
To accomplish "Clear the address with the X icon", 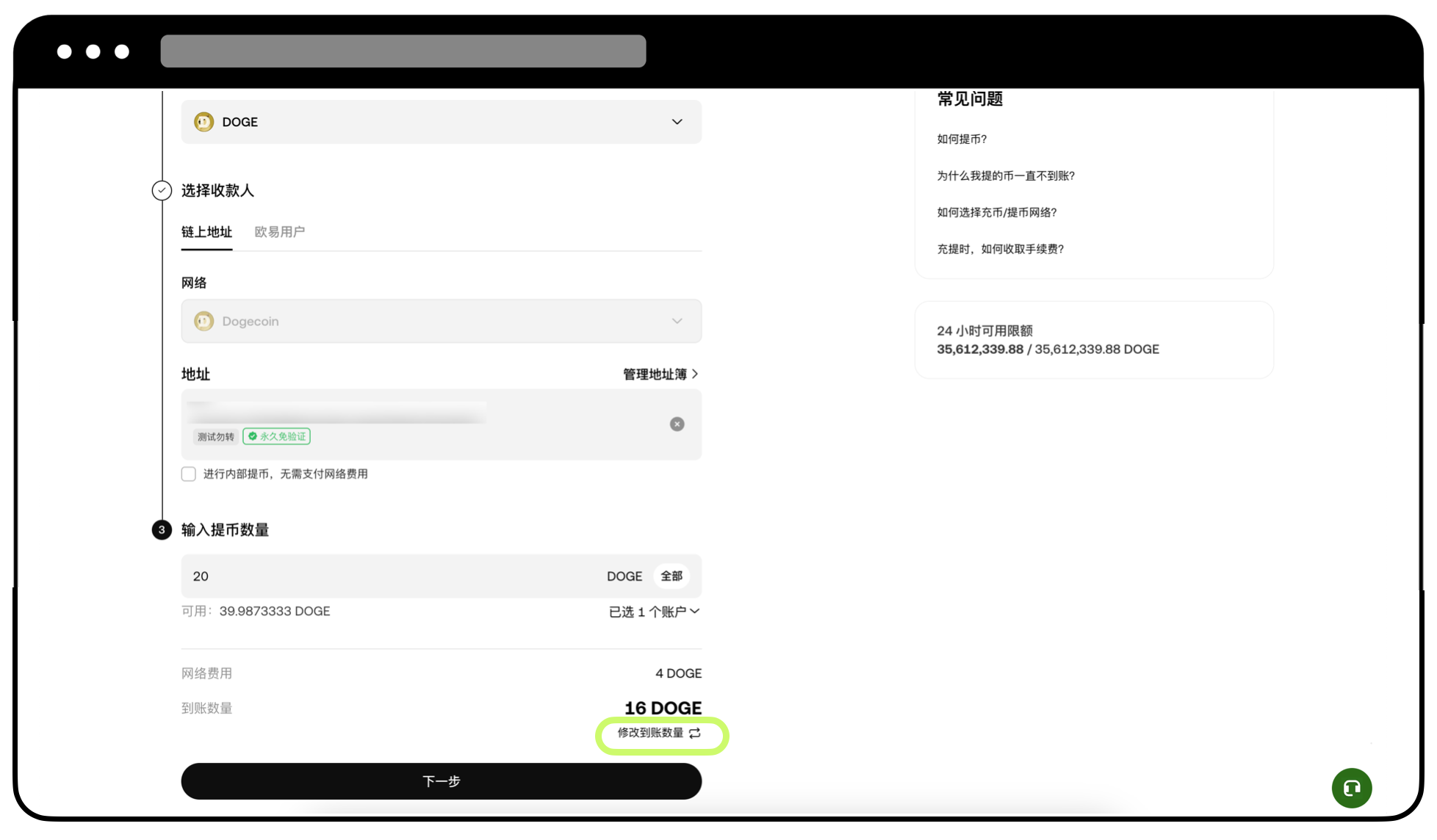I will 677,424.
